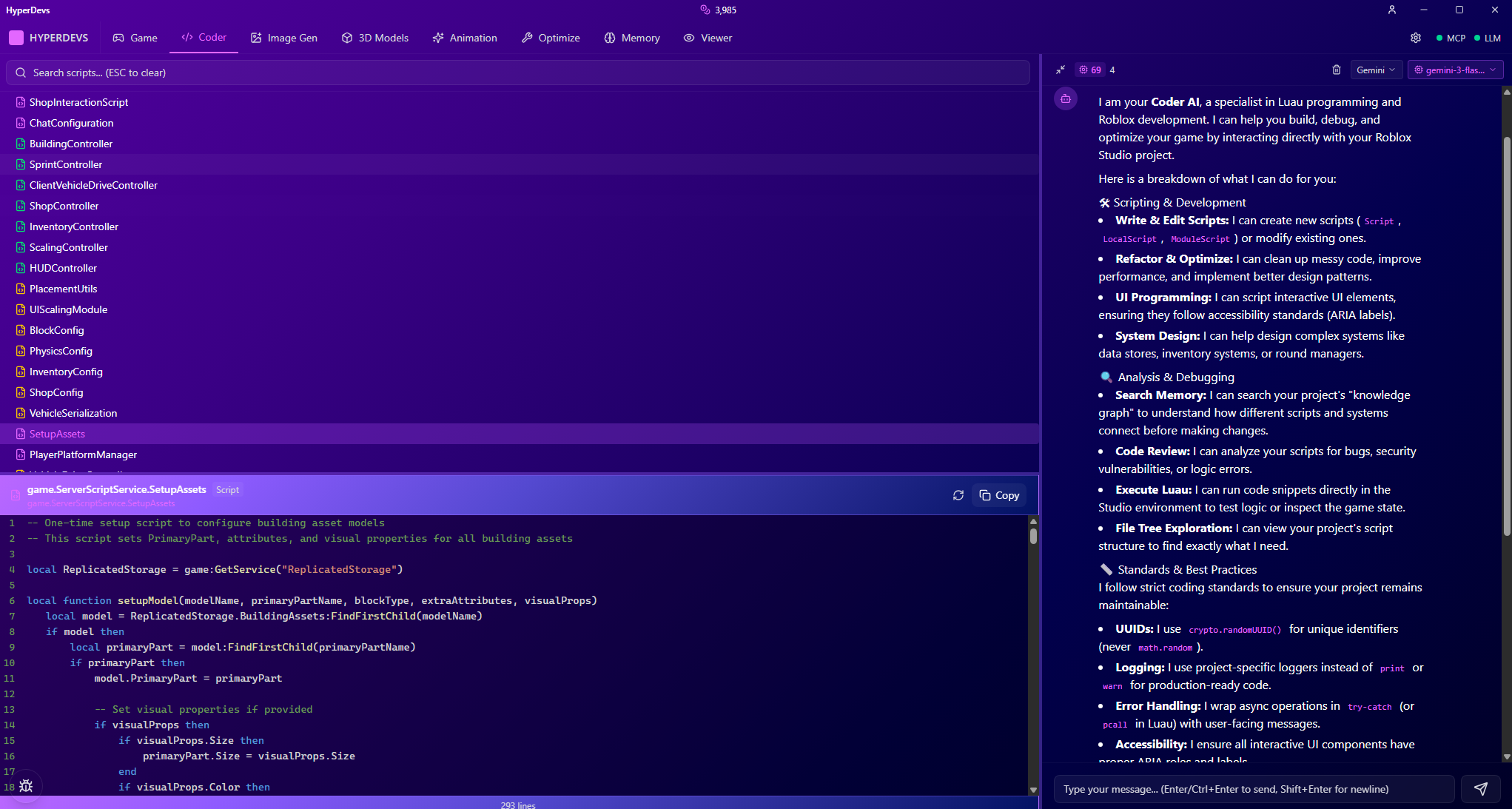1512x809 pixels.
Task: Click the code editor scroll-up arrow
Action: 1033,521
